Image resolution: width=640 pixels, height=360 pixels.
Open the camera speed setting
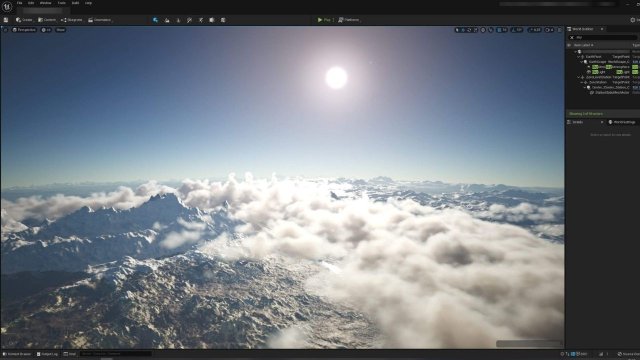point(550,30)
